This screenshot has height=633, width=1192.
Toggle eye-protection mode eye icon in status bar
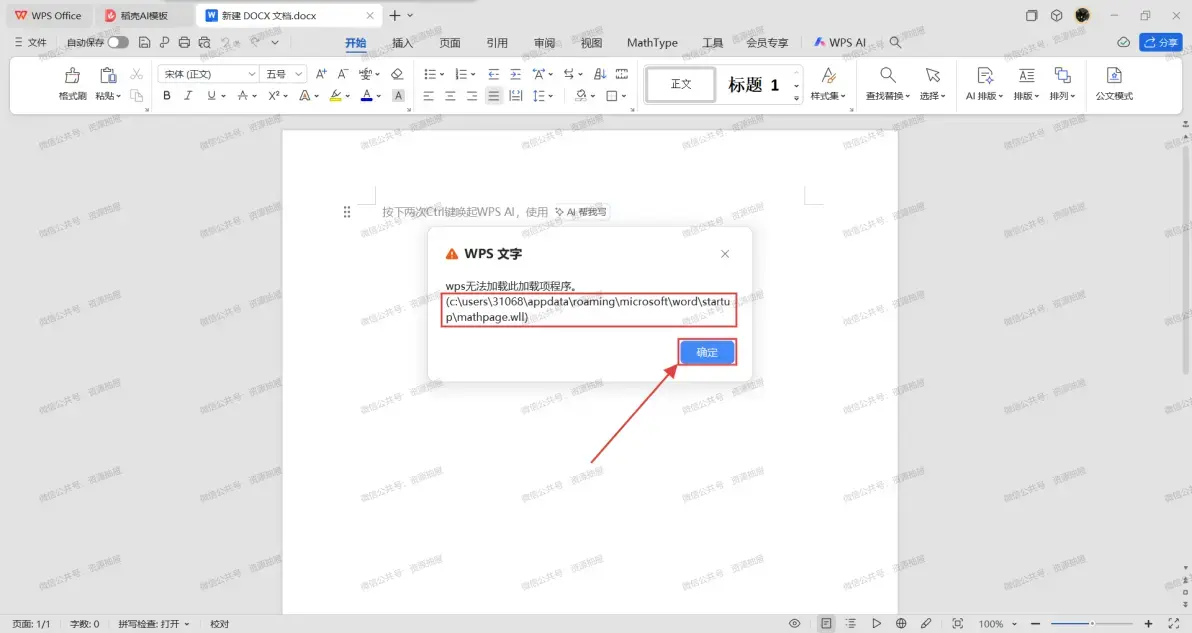click(794, 623)
